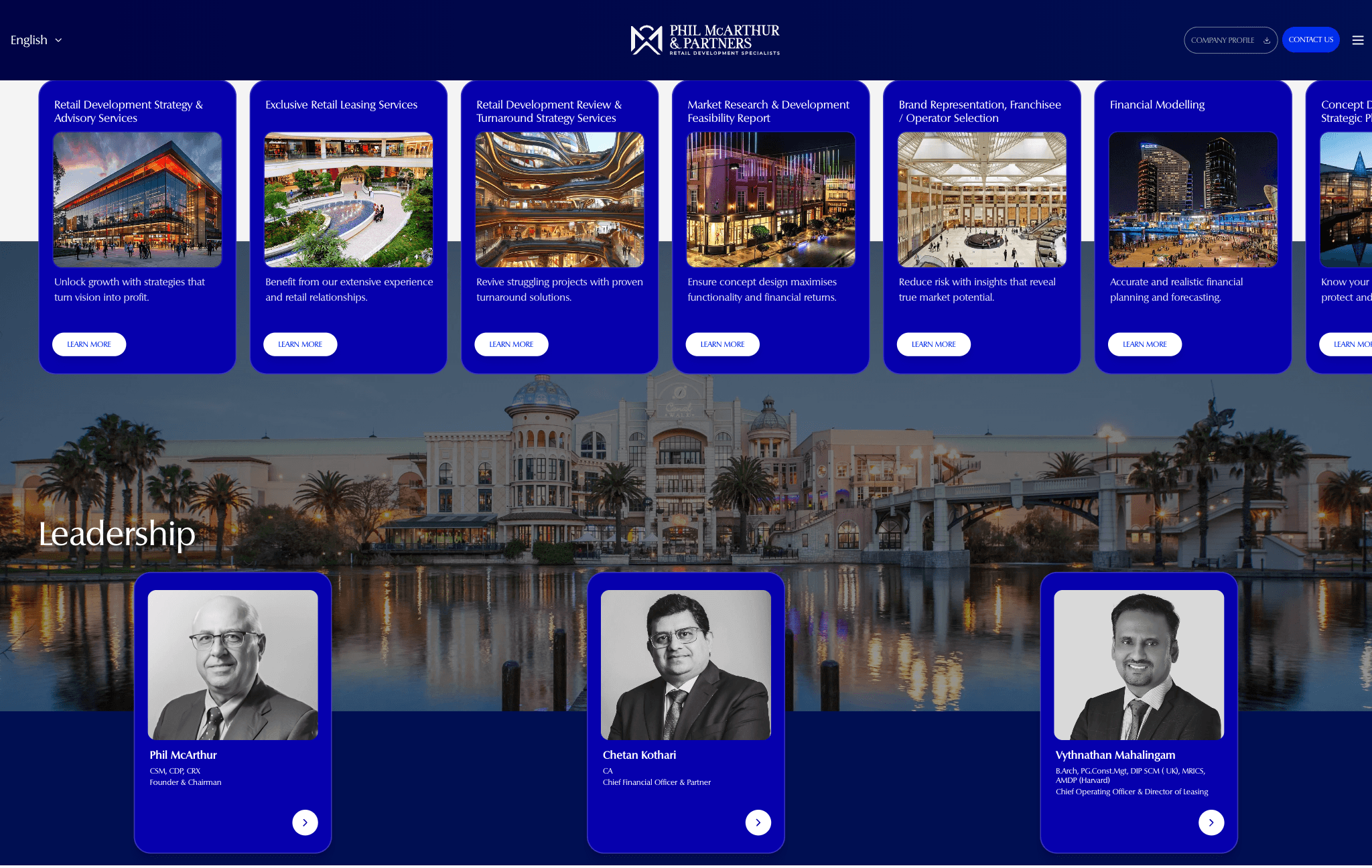The width and height of the screenshot is (1372, 868).
Task: Click 'Revive struggling projects' description text
Action: click(x=559, y=289)
